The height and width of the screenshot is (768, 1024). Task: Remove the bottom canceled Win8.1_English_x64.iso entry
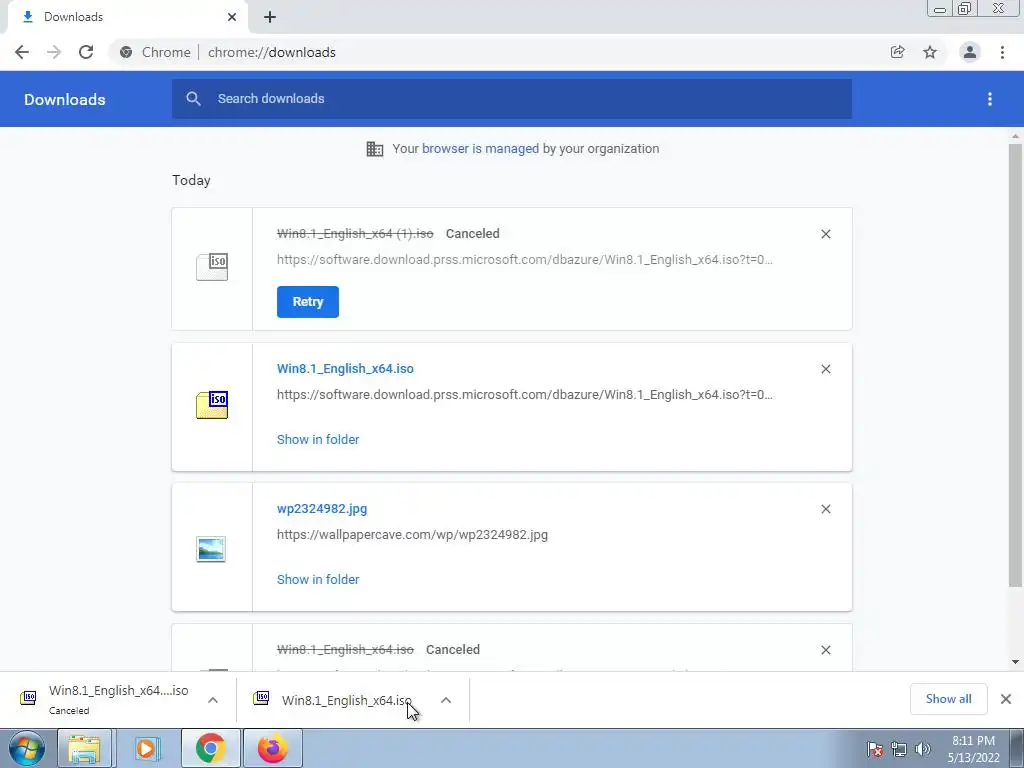tap(825, 650)
